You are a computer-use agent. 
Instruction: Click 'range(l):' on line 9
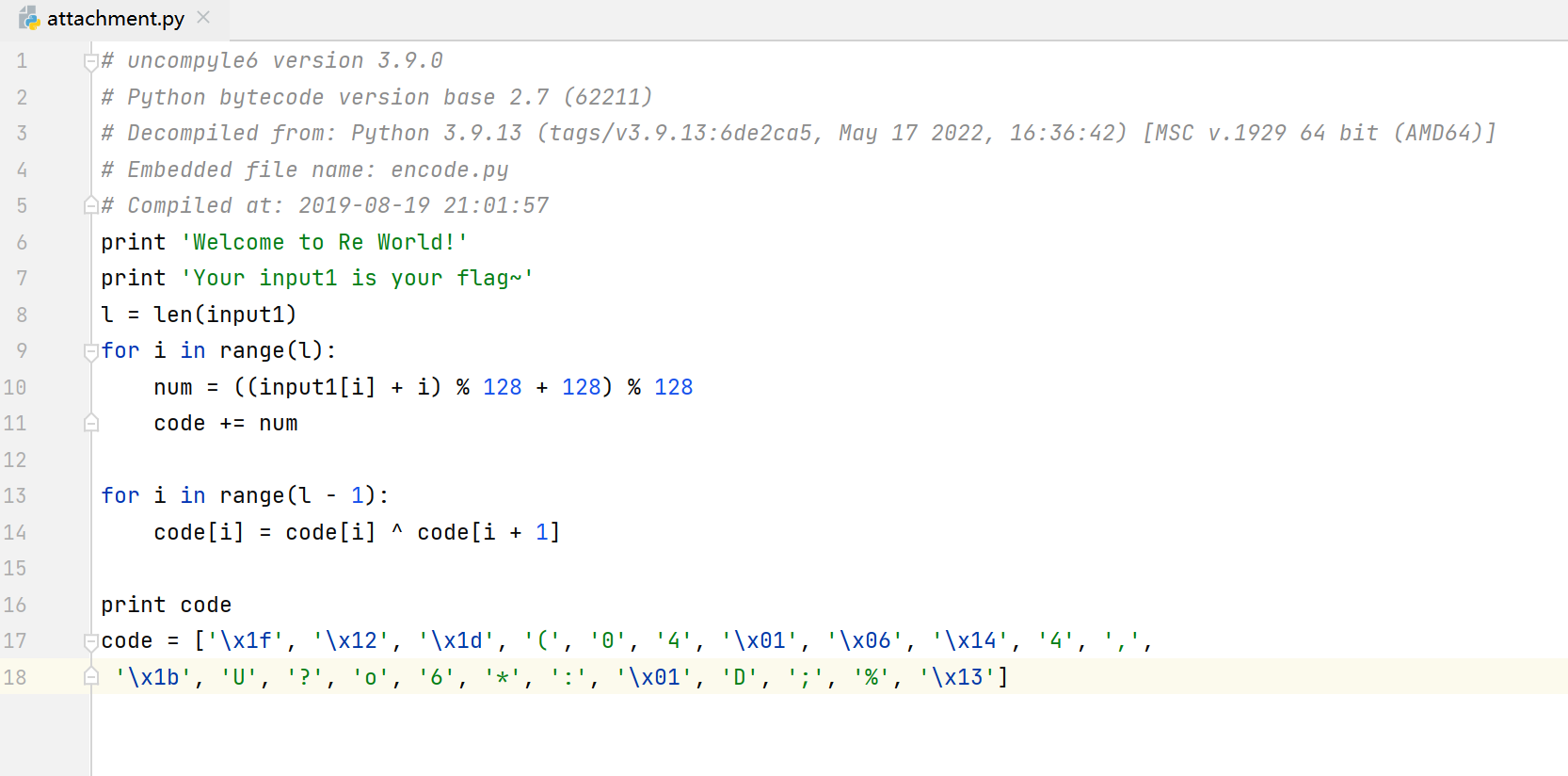click(x=278, y=350)
